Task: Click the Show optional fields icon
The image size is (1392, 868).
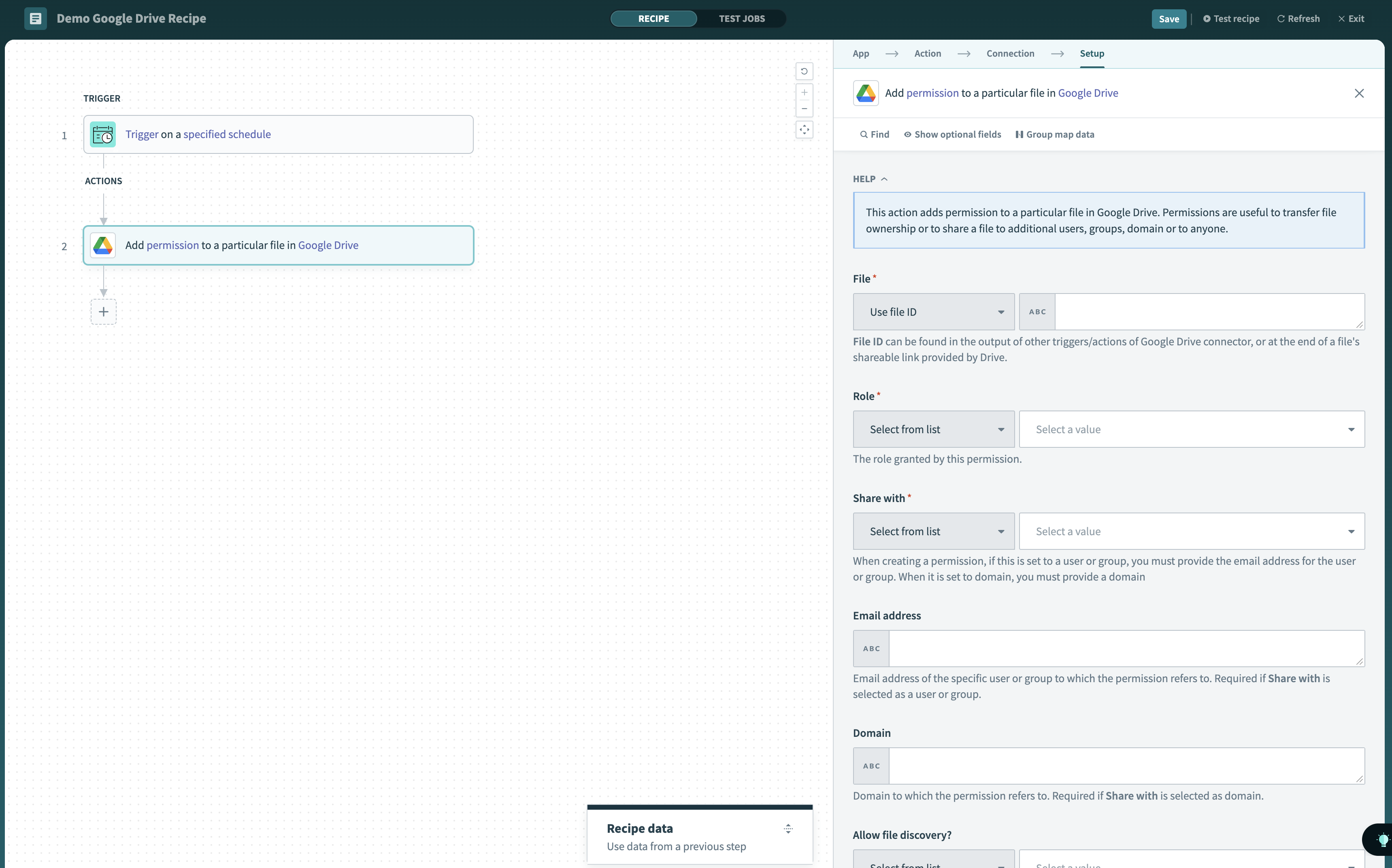Action: pyautogui.click(x=908, y=134)
